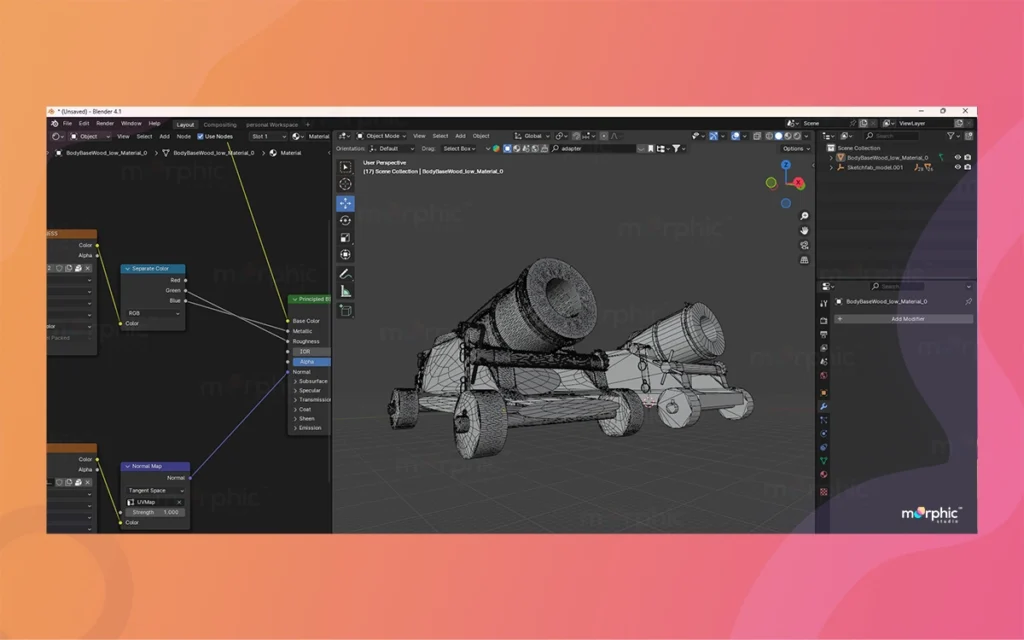Select the Cursor tool in viewport toolbar
This screenshot has height=640, width=1024.
click(345, 184)
